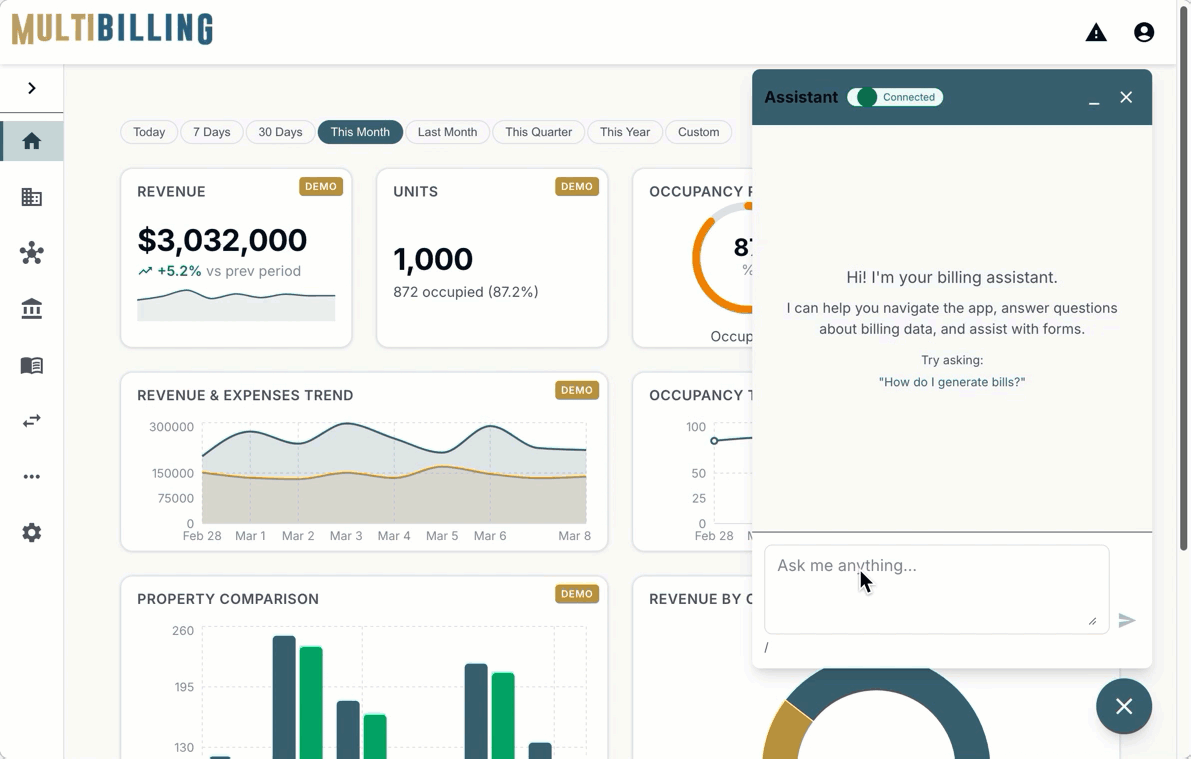1191x759 pixels.
Task: Expand more options ellipsis in sidebar
Action: coord(32,477)
